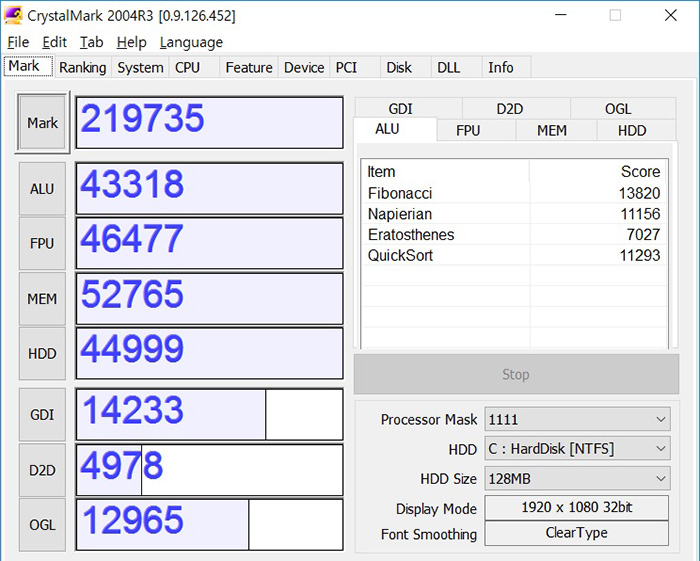The width and height of the screenshot is (700, 561).
Task: Run the FPU benchmark button
Action: pyautogui.click(x=42, y=244)
